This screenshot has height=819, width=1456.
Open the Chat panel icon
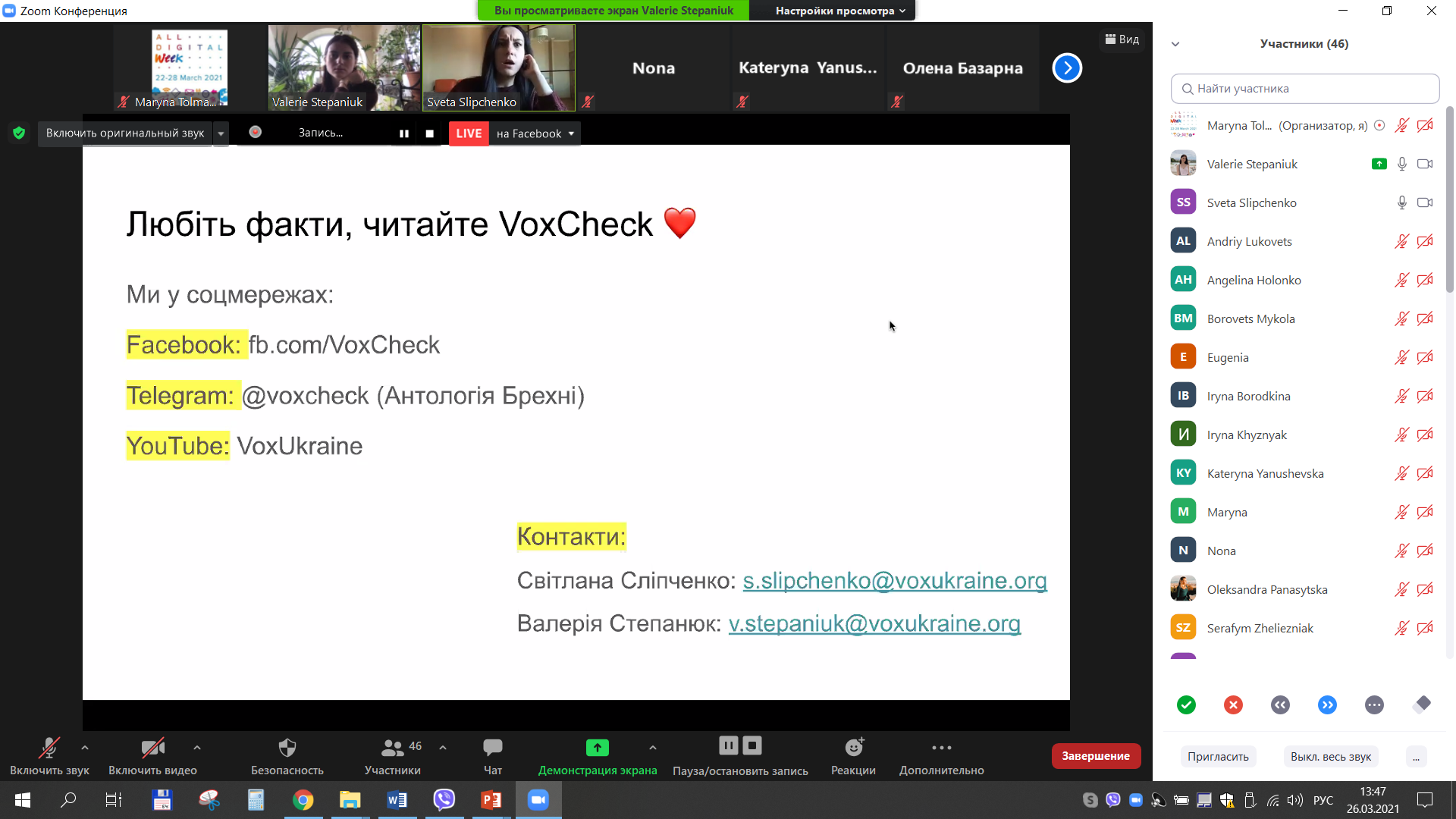492,748
